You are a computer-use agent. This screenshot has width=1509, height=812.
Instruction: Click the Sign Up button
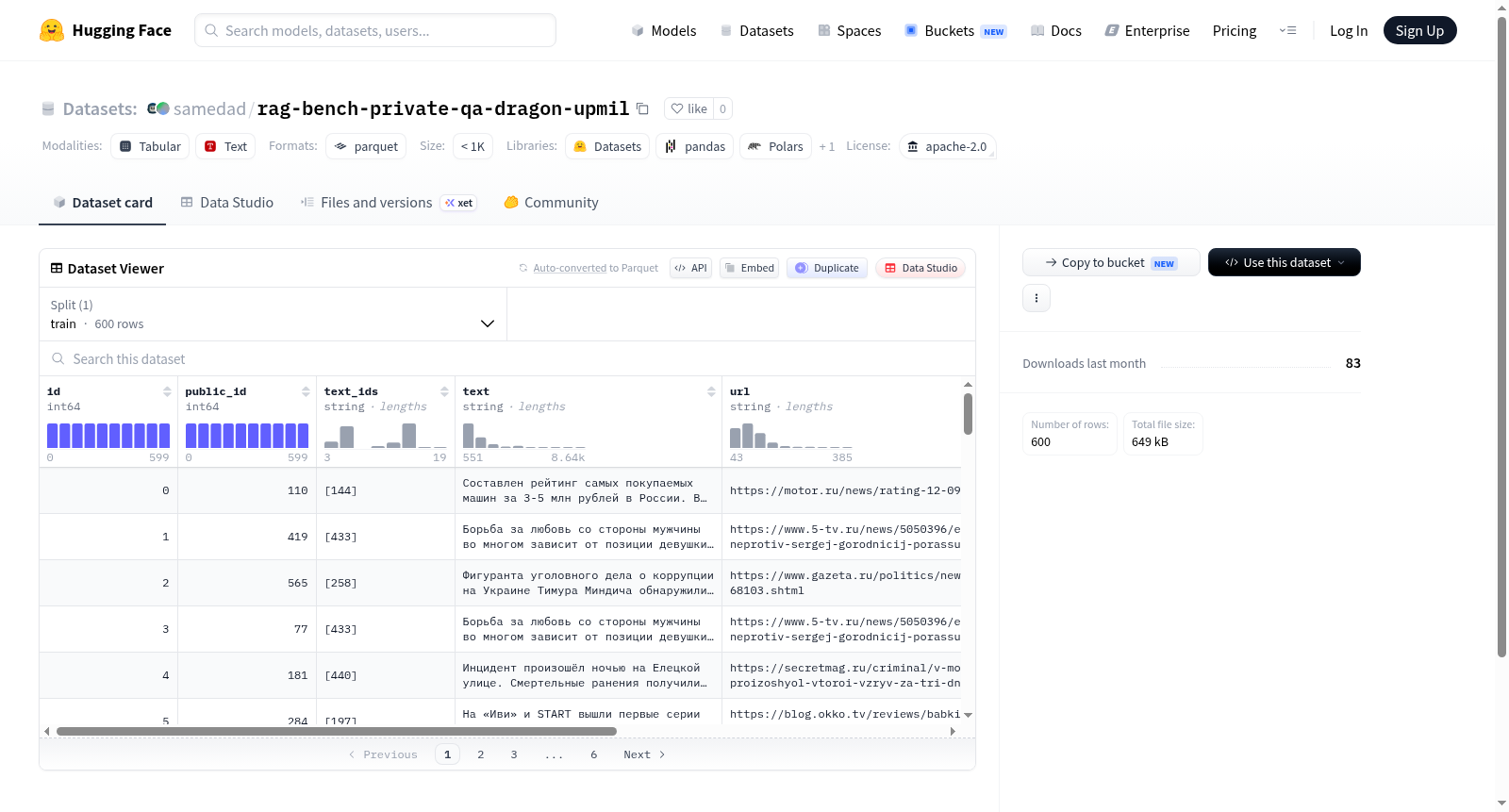coord(1420,30)
